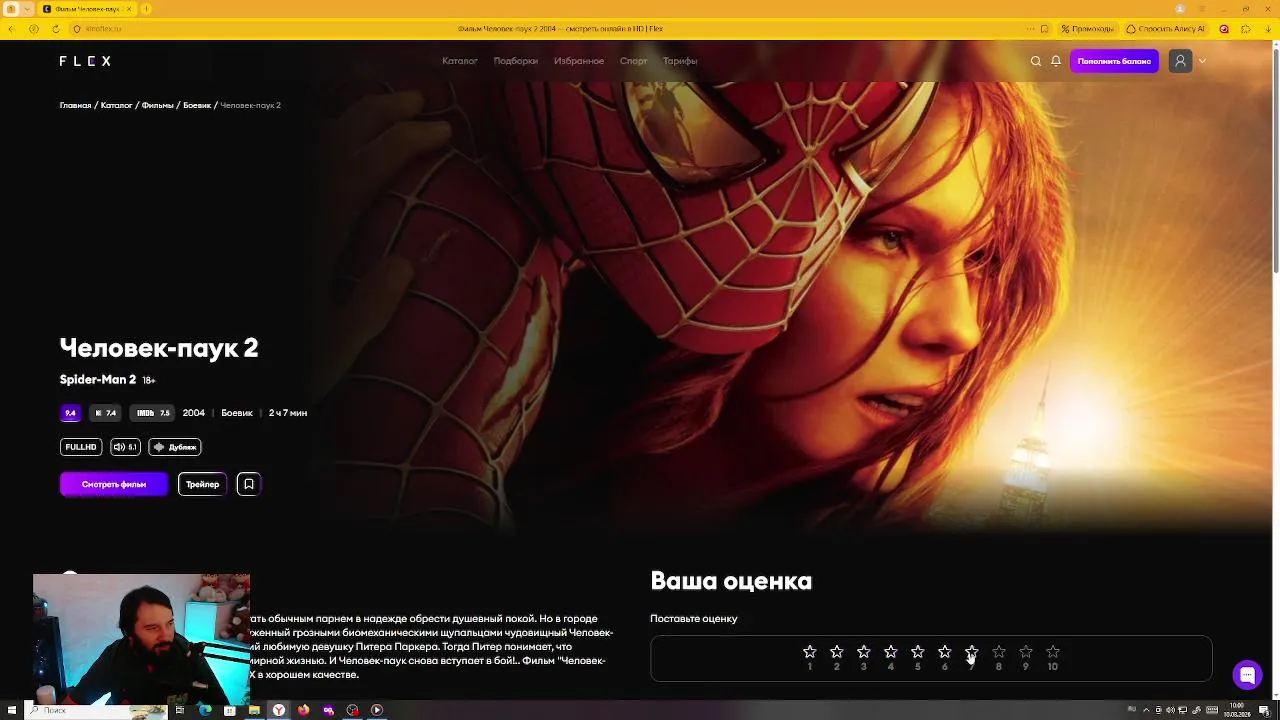Open Firefox from the taskbar

click(304, 710)
